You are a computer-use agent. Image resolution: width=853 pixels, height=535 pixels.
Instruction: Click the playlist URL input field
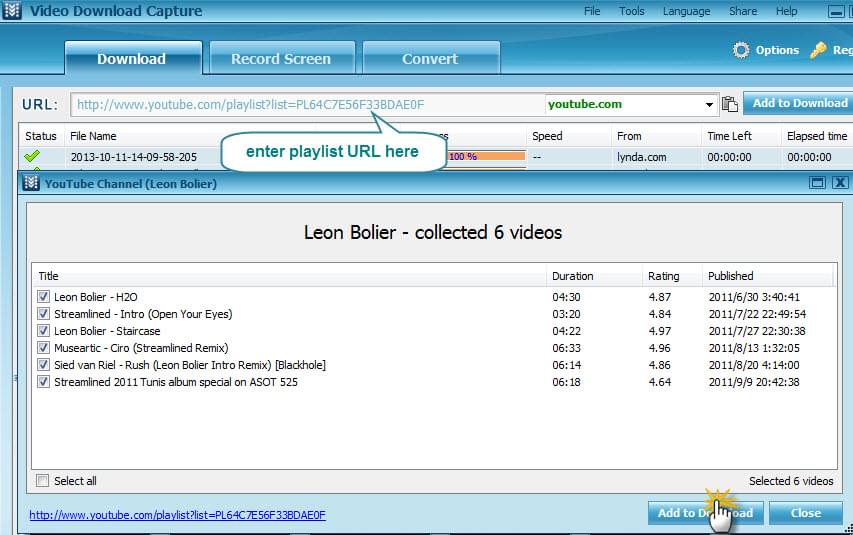tap(300, 104)
